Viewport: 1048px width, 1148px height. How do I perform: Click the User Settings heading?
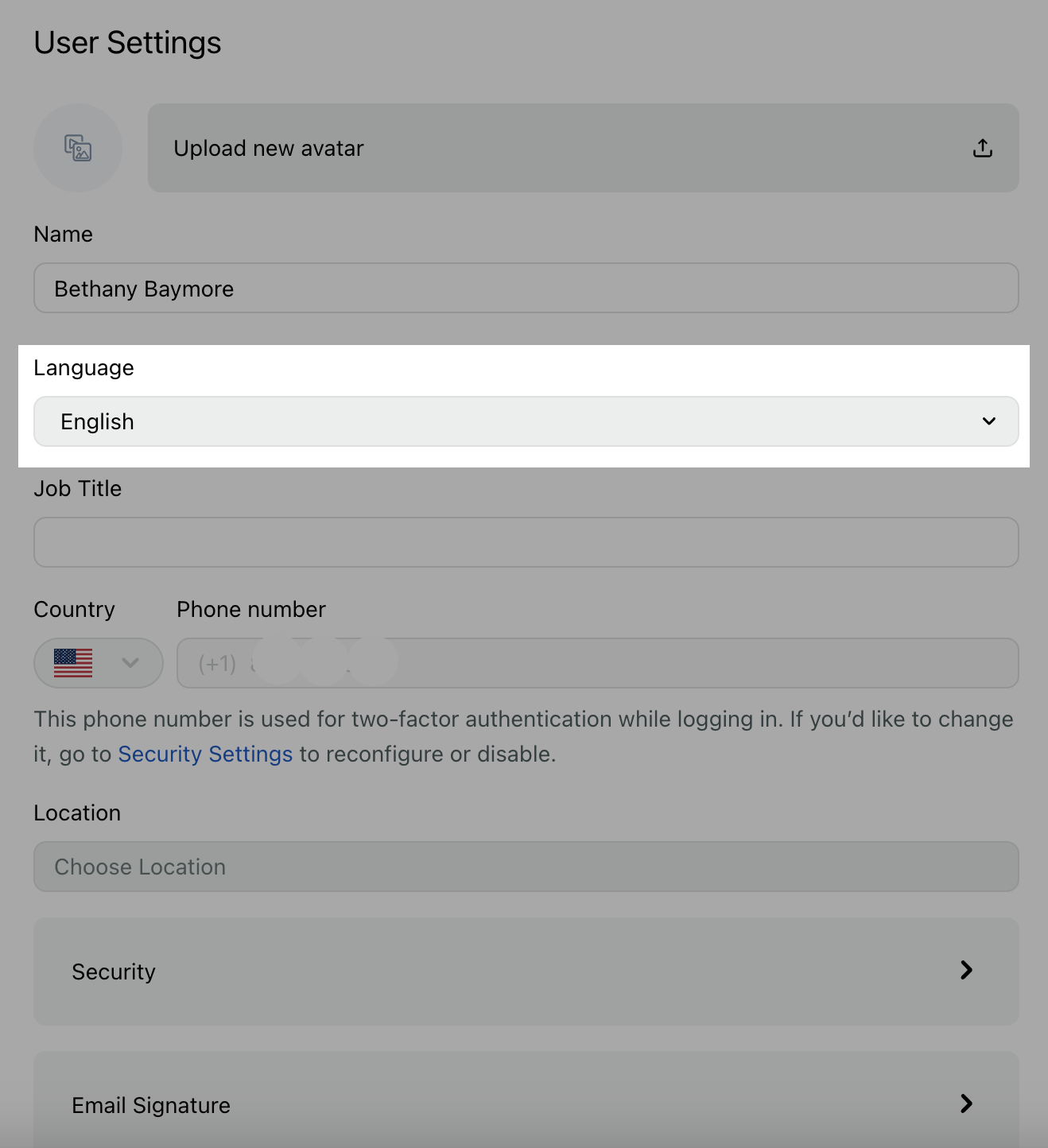click(x=127, y=42)
